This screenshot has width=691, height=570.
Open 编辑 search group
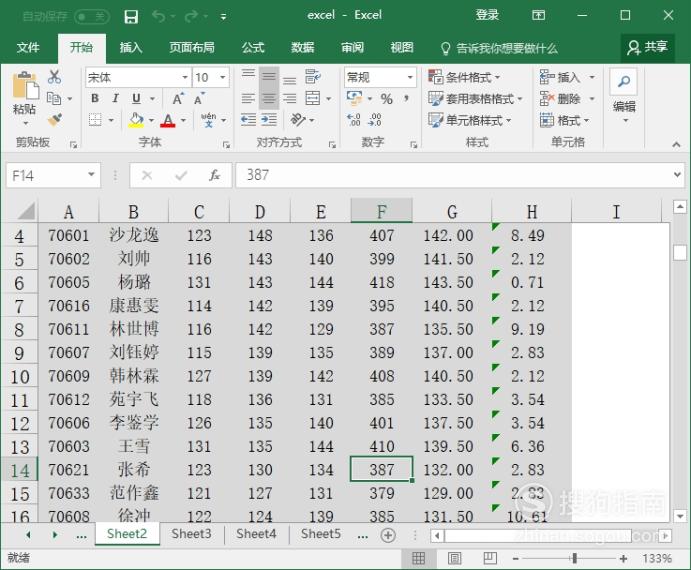click(x=624, y=95)
